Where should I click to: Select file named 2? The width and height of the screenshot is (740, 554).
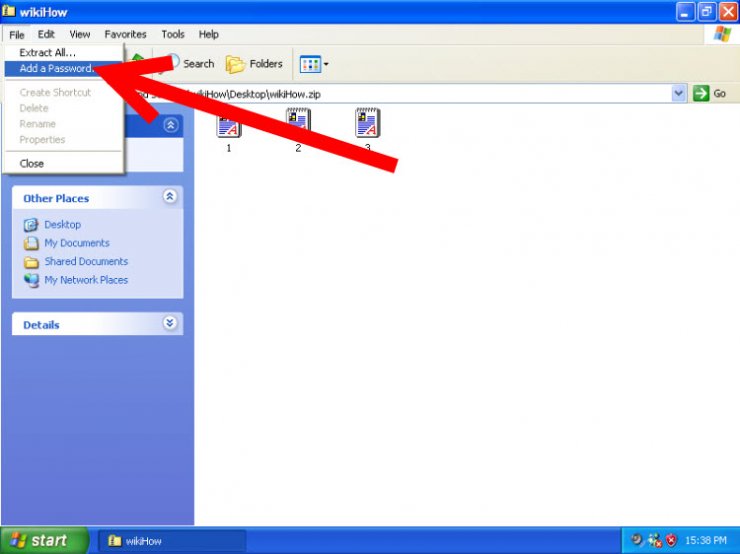point(298,130)
